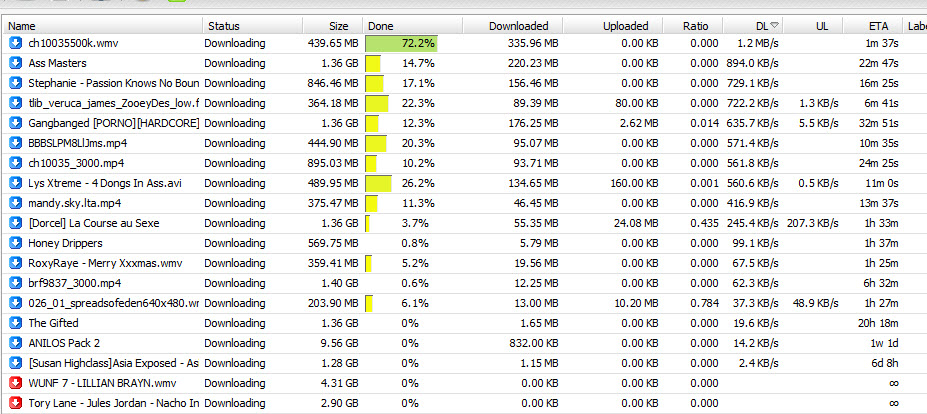This screenshot has height=414, width=927.
Task: Click the Downloaded column header
Action: (x=513, y=26)
